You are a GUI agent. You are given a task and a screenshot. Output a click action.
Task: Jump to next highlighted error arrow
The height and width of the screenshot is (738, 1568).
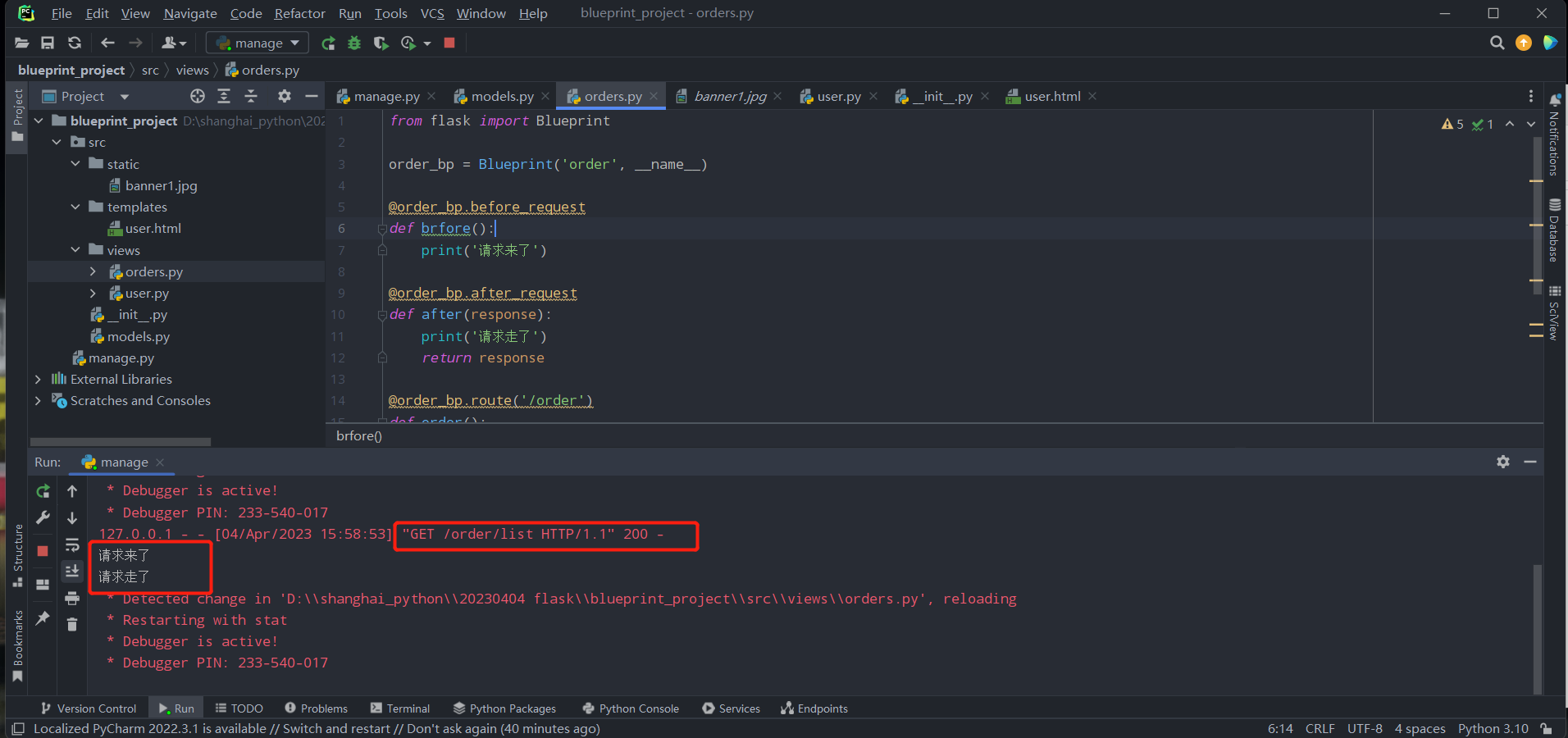[x=1531, y=124]
